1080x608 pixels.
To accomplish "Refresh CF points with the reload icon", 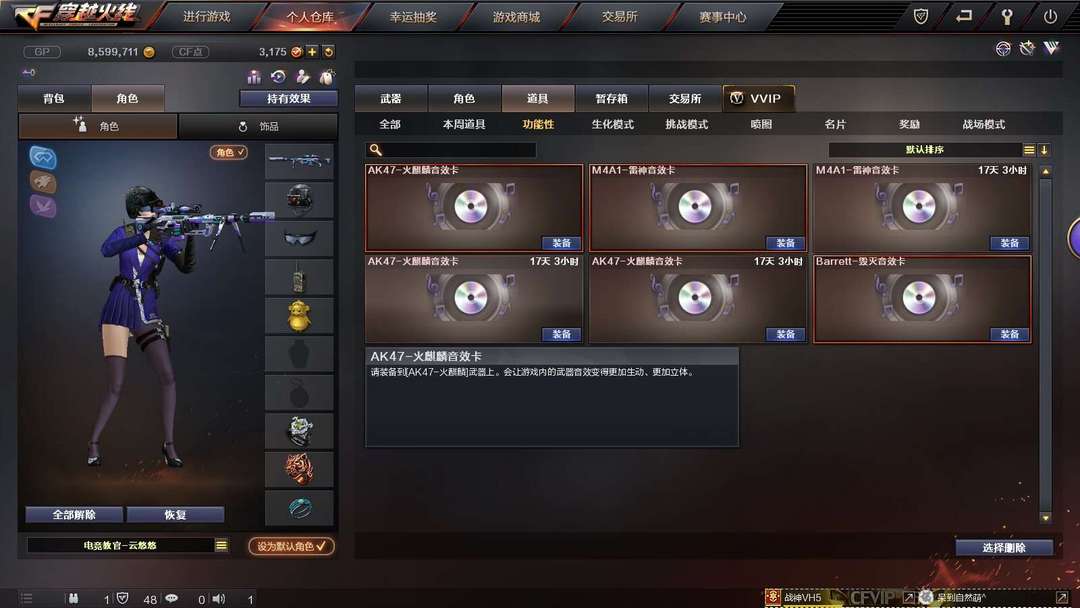I will tap(329, 52).
